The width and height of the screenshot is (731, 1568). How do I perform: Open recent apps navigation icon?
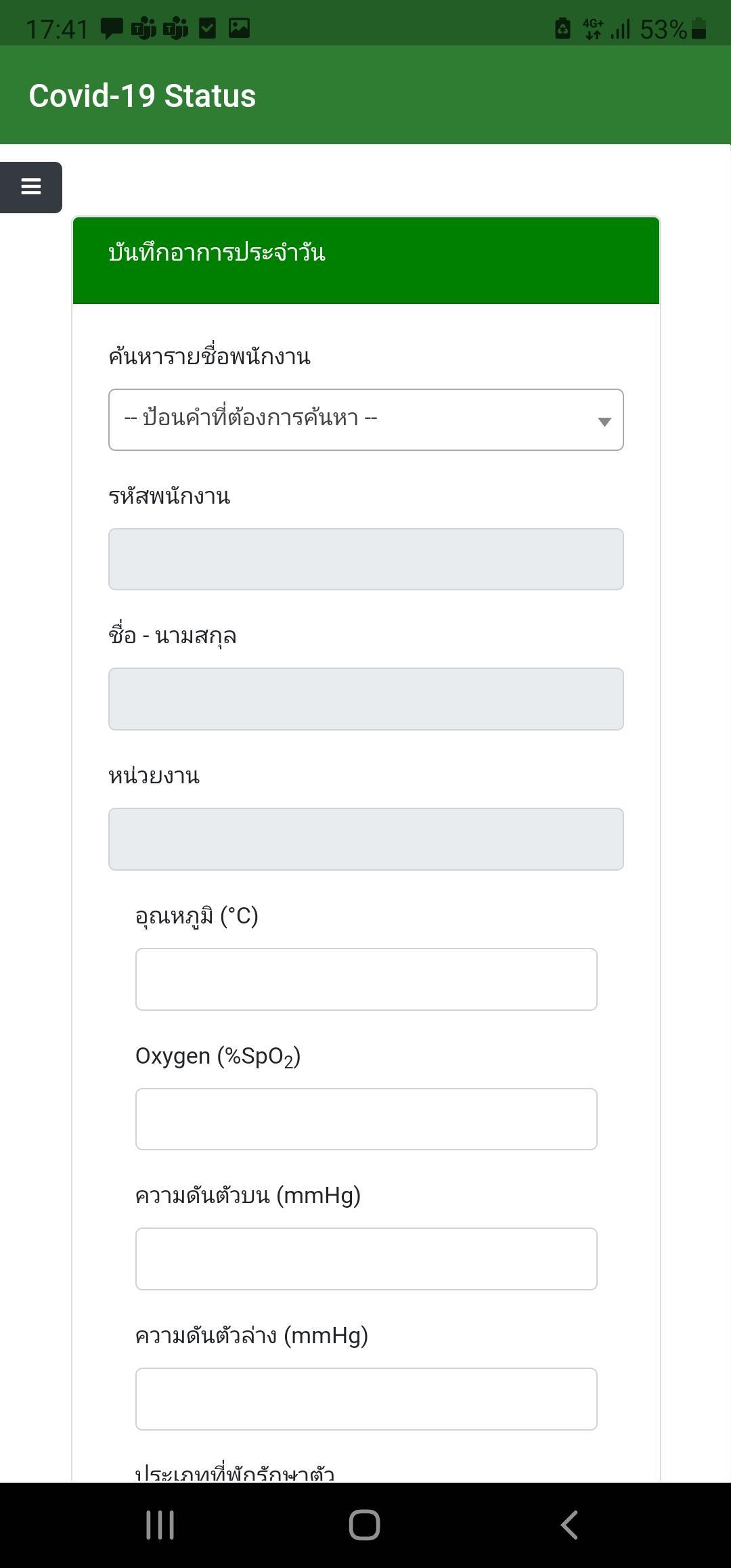(x=160, y=1525)
